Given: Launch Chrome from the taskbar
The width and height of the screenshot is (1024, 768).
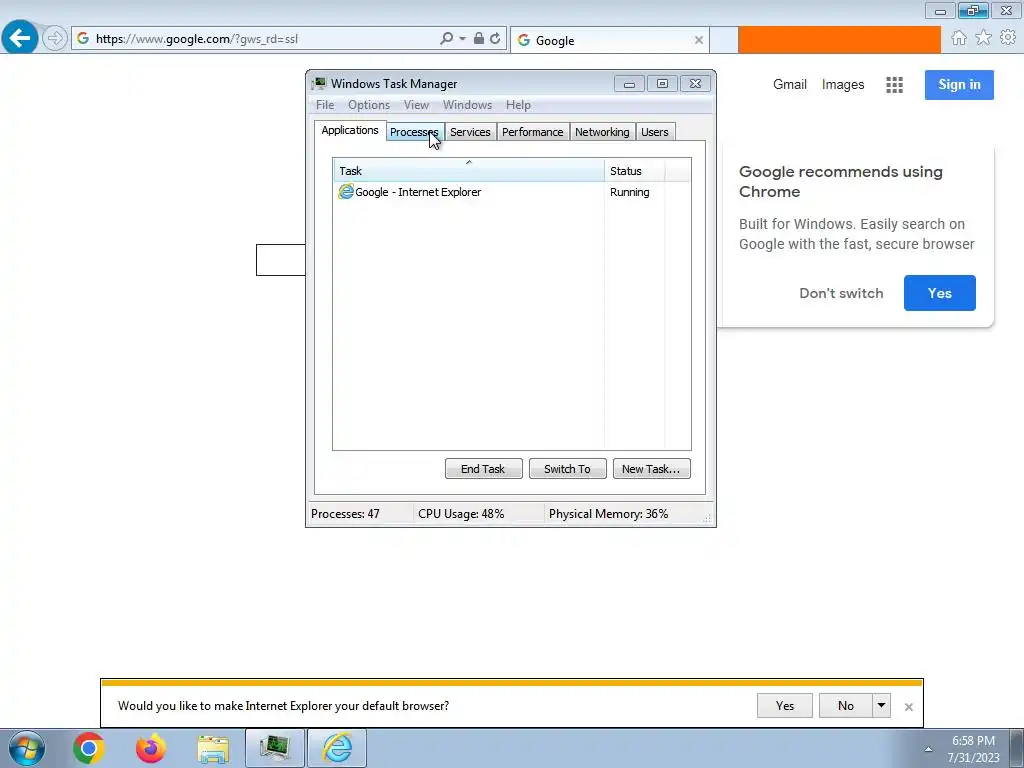Looking at the screenshot, I should pyautogui.click(x=89, y=748).
